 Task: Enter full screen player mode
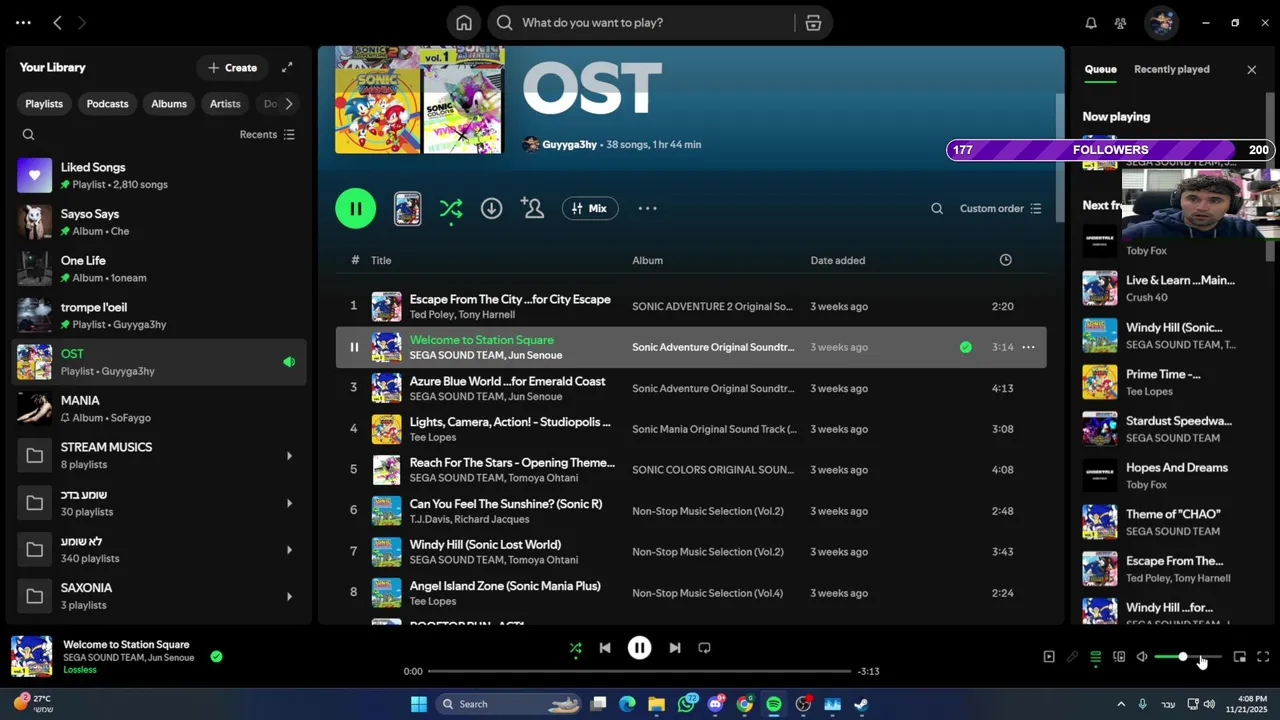point(1263,657)
